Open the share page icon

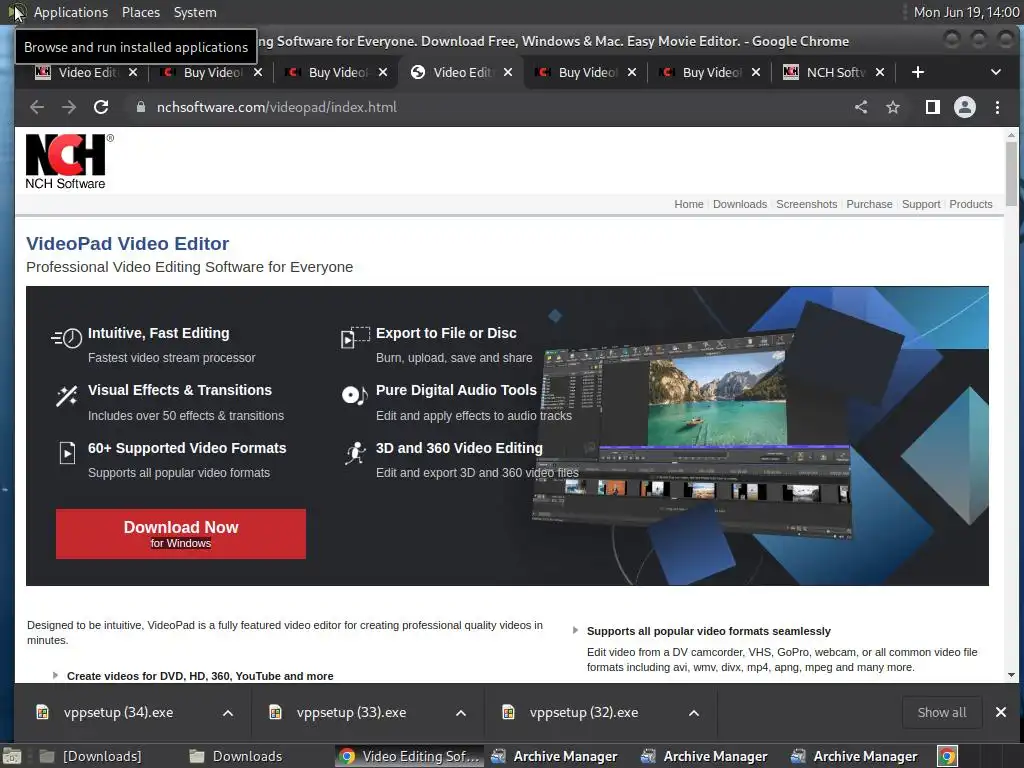pyautogui.click(x=861, y=107)
